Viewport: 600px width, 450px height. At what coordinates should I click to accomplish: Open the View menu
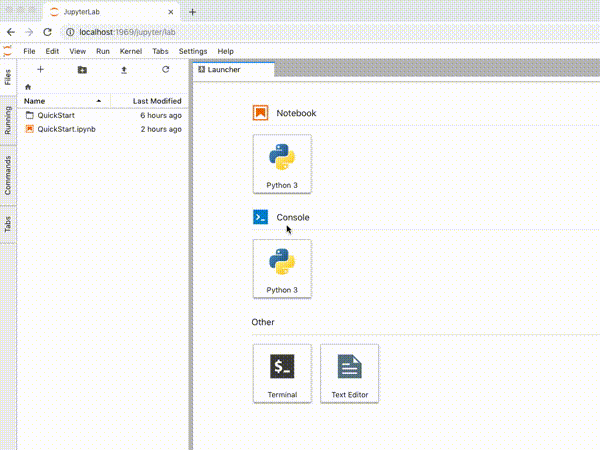[x=77, y=51]
